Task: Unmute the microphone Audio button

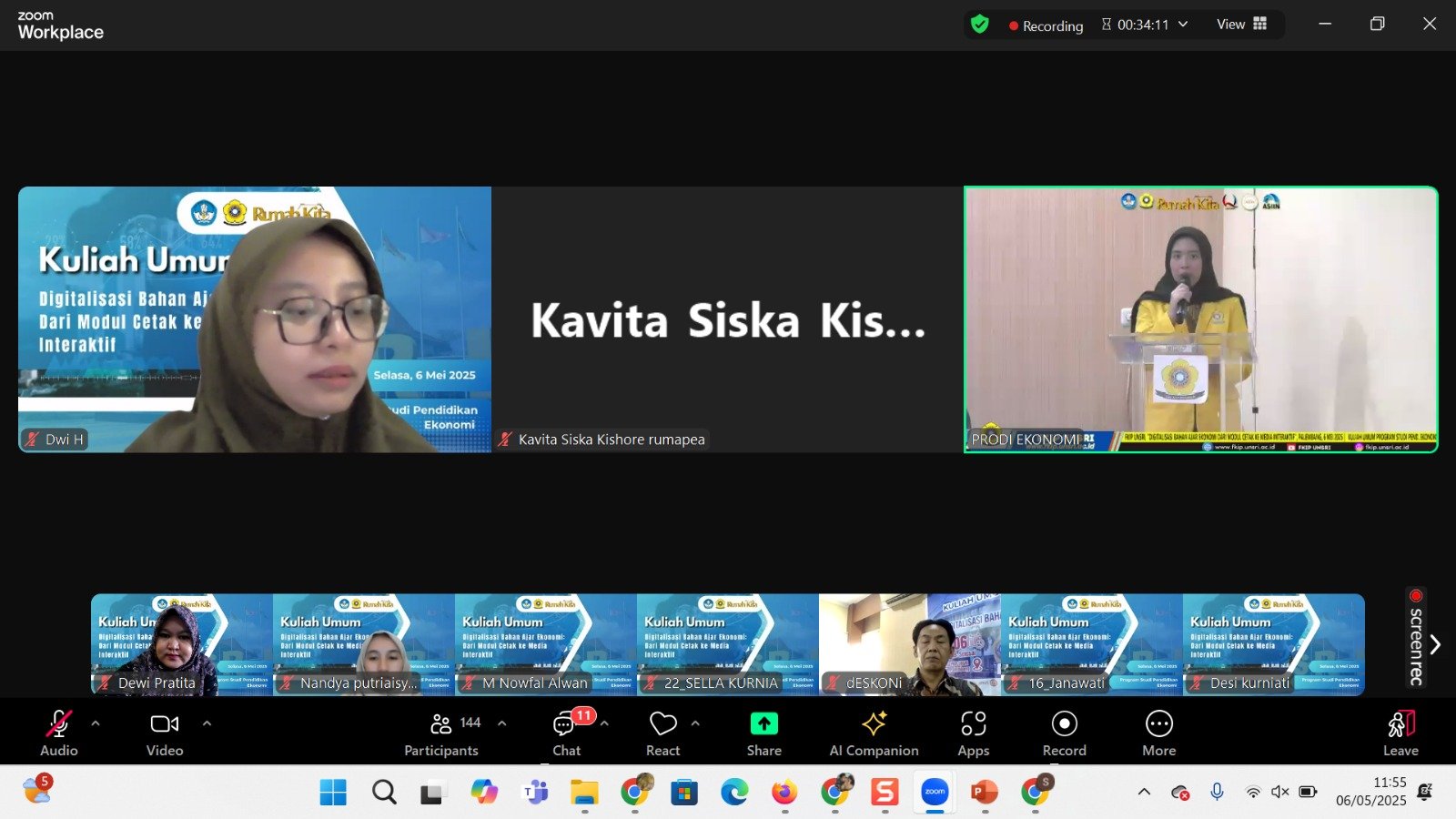Action: [x=58, y=733]
